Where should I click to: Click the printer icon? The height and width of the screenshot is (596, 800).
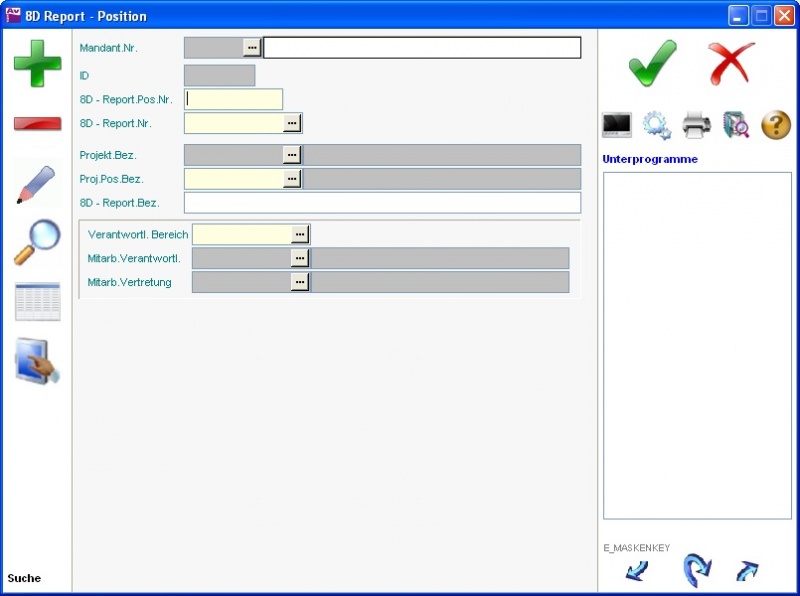coord(696,125)
